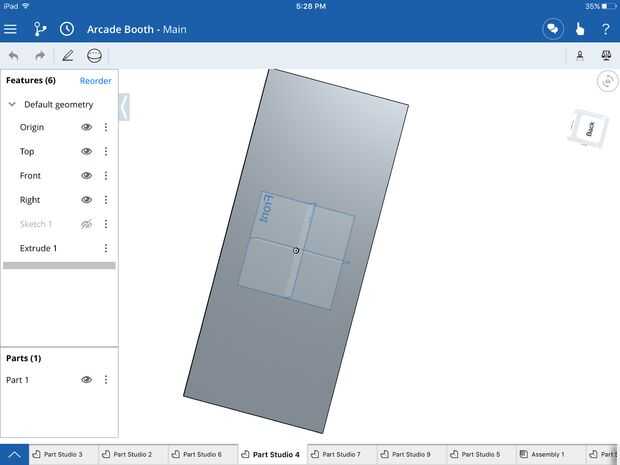Open the Origin options menu
The width and height of the screenshot is (620, 465).
pos(106,127)
